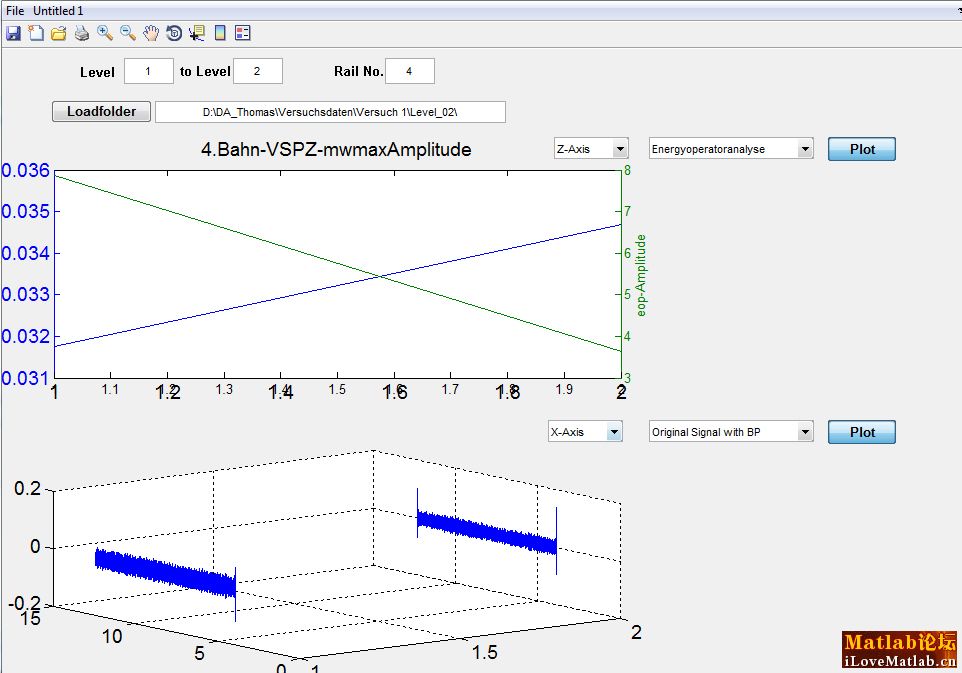Click Plot button beside Original Signal with BP

click(861, 432)
